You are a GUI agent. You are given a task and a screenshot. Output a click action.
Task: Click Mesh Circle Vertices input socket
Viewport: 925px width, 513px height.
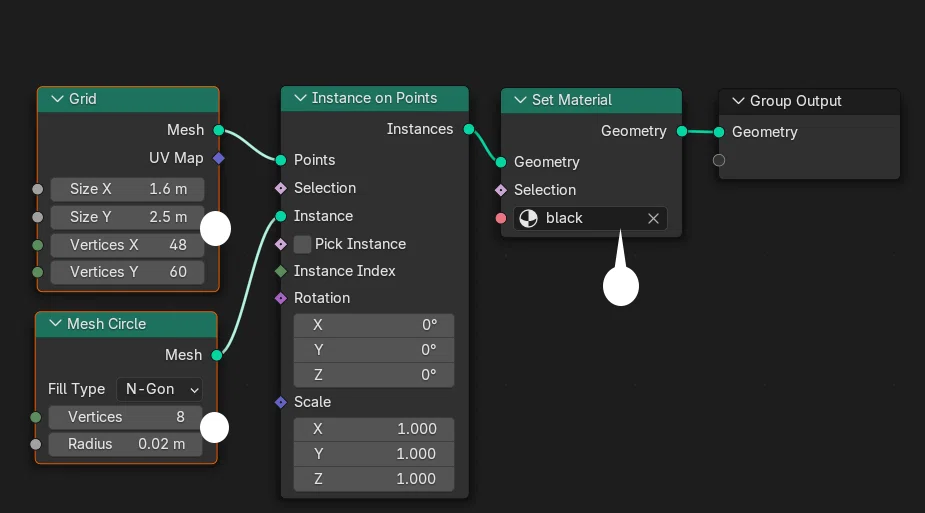click(x=36, y=417)
